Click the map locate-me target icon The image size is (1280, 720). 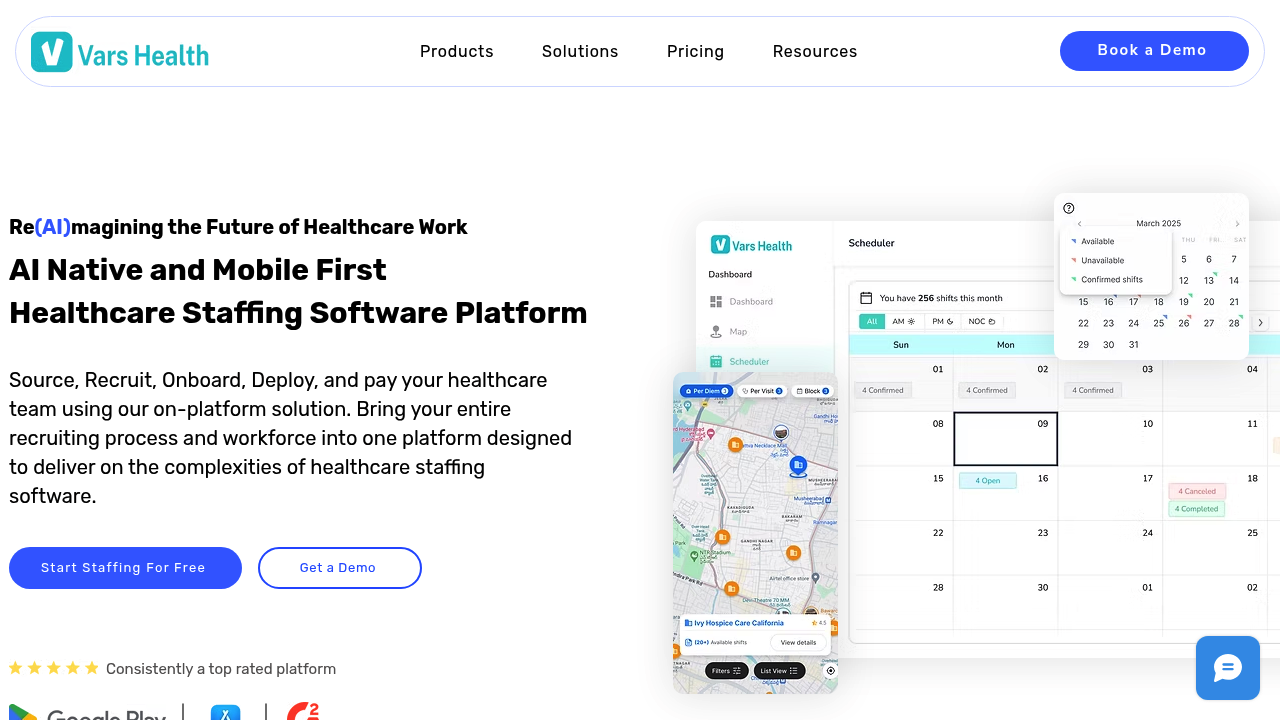829,671
